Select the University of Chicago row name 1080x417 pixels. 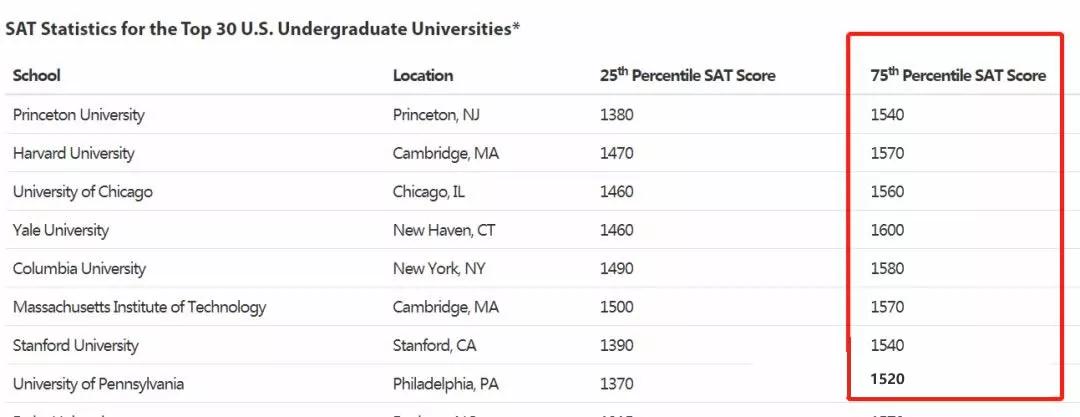[83, 192]
